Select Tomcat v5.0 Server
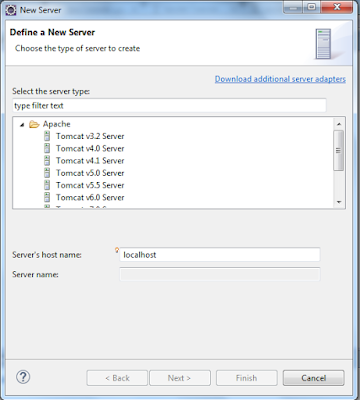The image size is (360, 400). [x=90, y=173]
